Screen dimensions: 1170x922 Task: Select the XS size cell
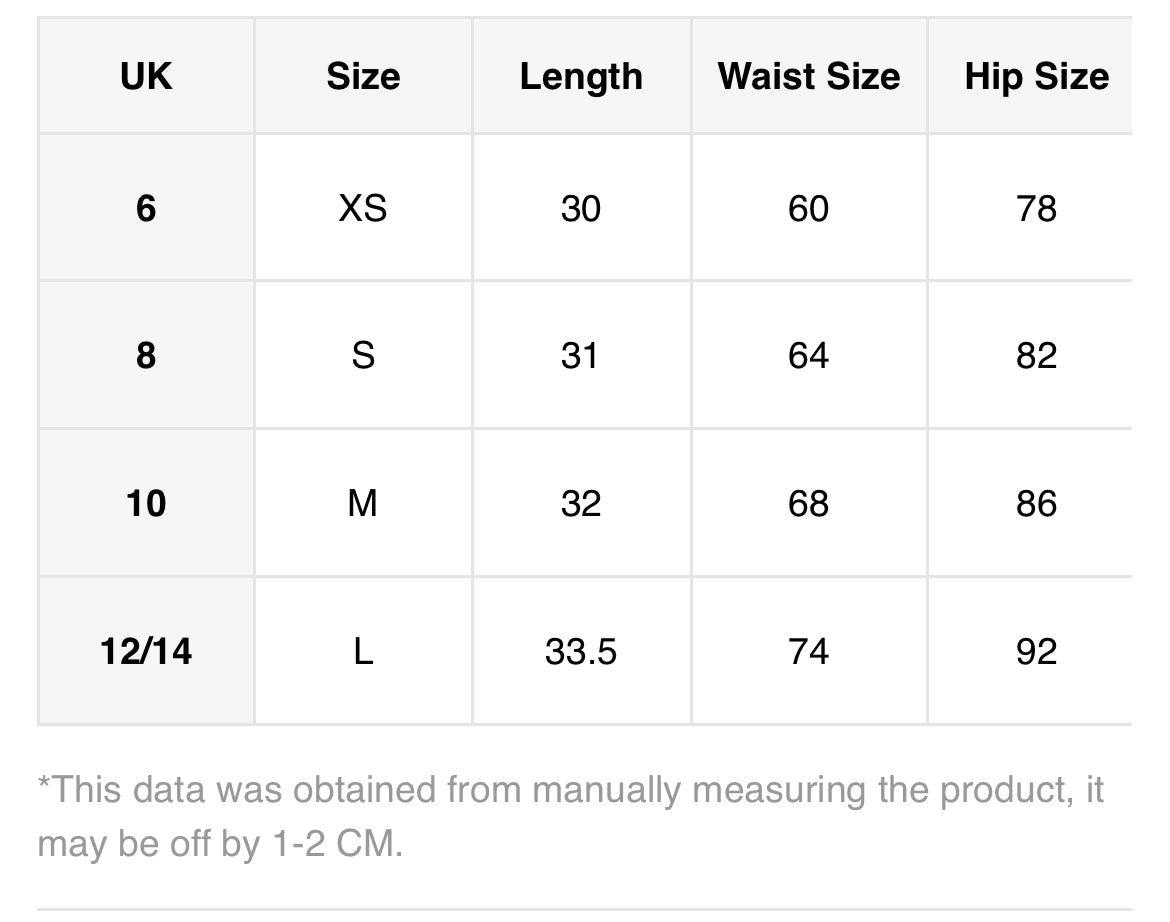(363, 208)
